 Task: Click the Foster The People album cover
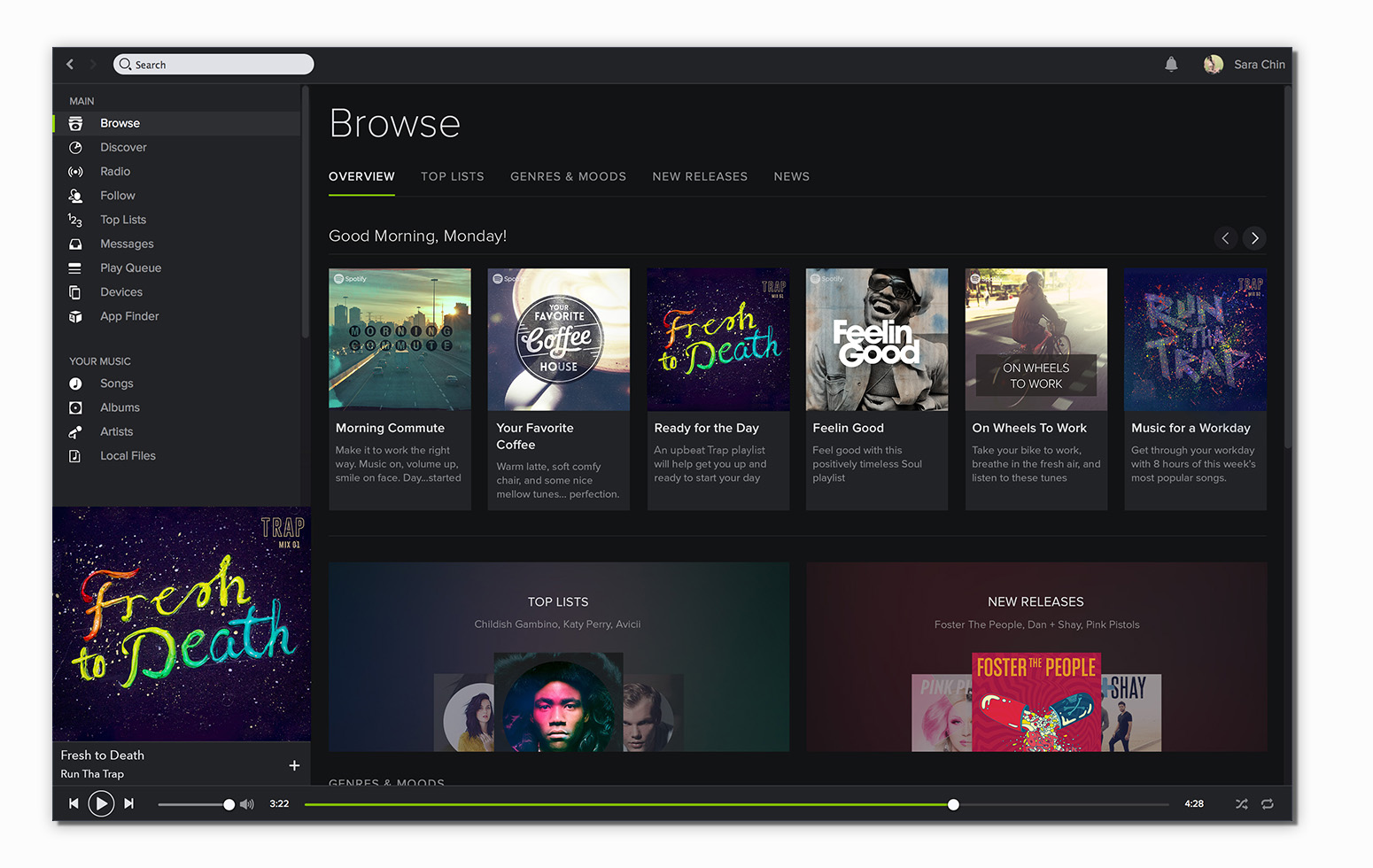point(1036,701)
